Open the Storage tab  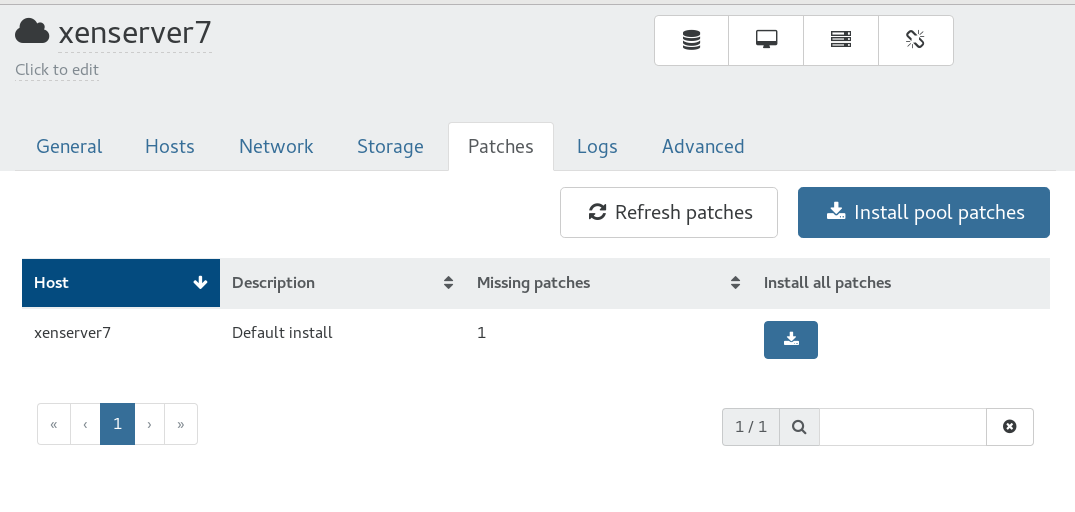pos(390,147)
